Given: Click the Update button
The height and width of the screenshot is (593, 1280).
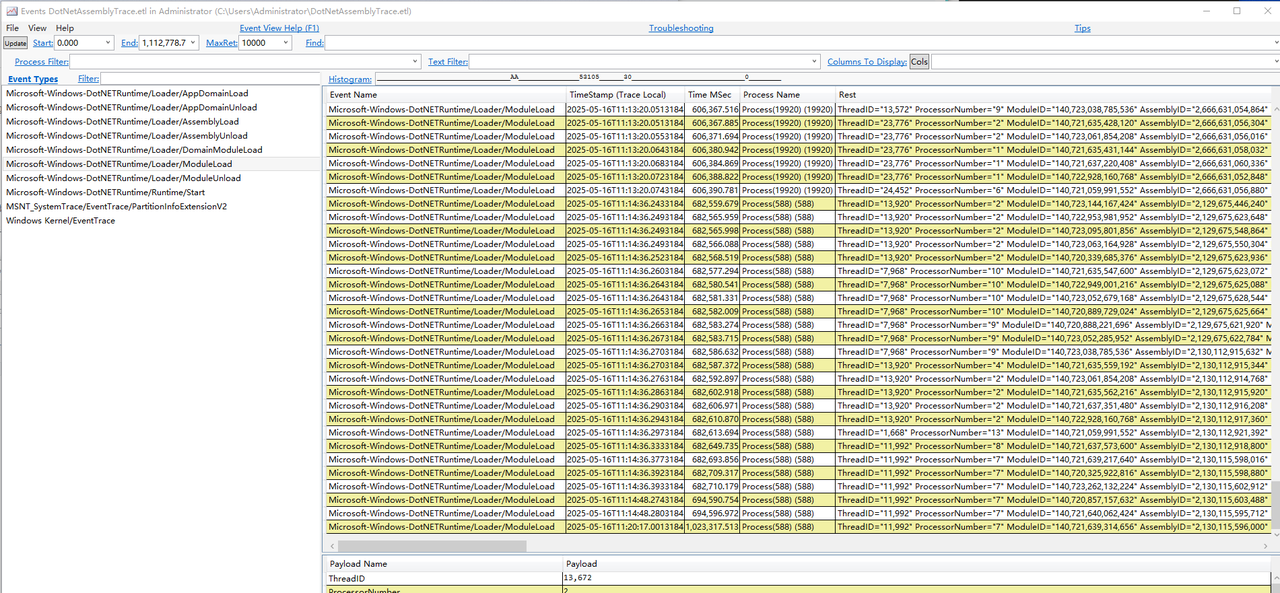Looking at the screenshot, I should click(x=15, y=43).
